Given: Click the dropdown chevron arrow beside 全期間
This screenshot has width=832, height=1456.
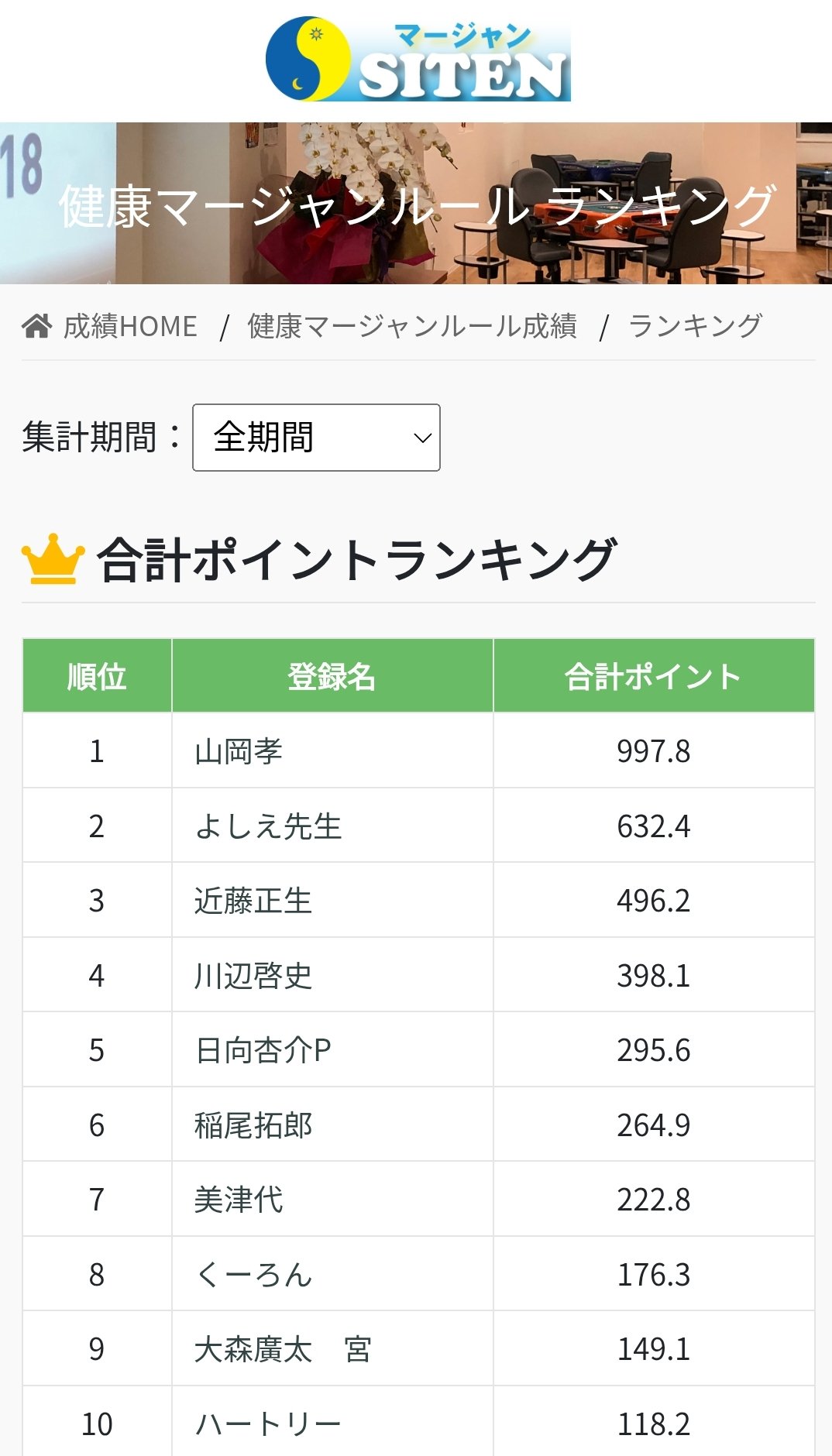Looking at the screenshot, I should pos(422,438).
